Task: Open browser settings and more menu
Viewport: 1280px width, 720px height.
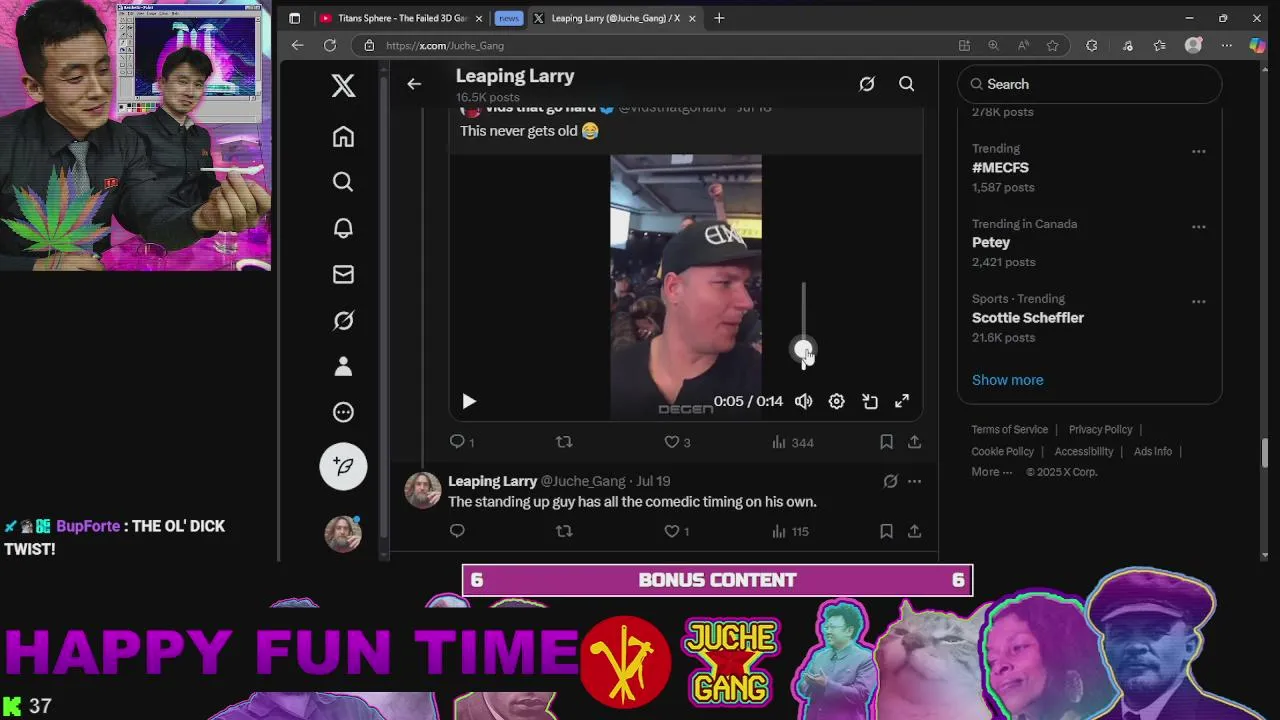Action: tap(1225, 45)
